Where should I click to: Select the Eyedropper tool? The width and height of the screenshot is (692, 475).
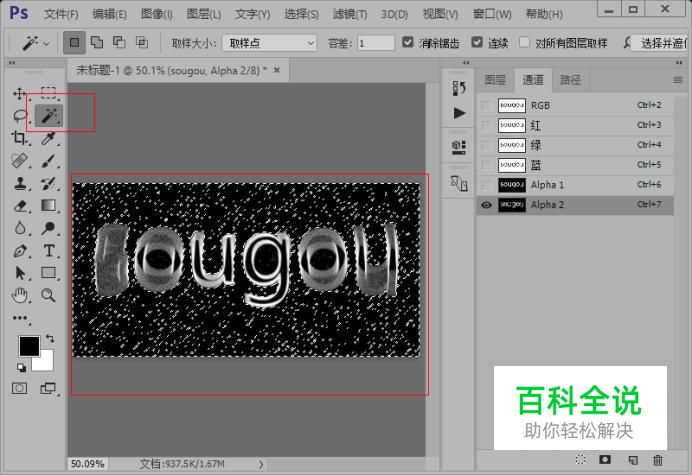[x=48, y=138]
